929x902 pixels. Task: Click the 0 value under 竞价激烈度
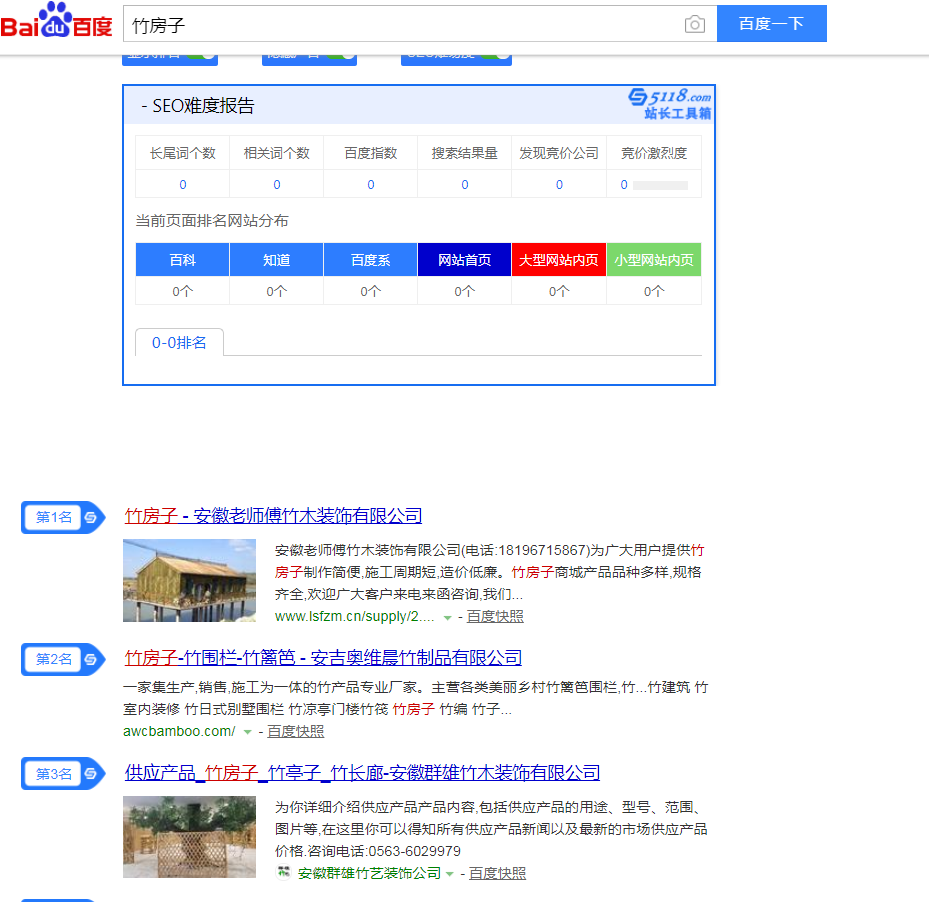click(x=624, y=185)
